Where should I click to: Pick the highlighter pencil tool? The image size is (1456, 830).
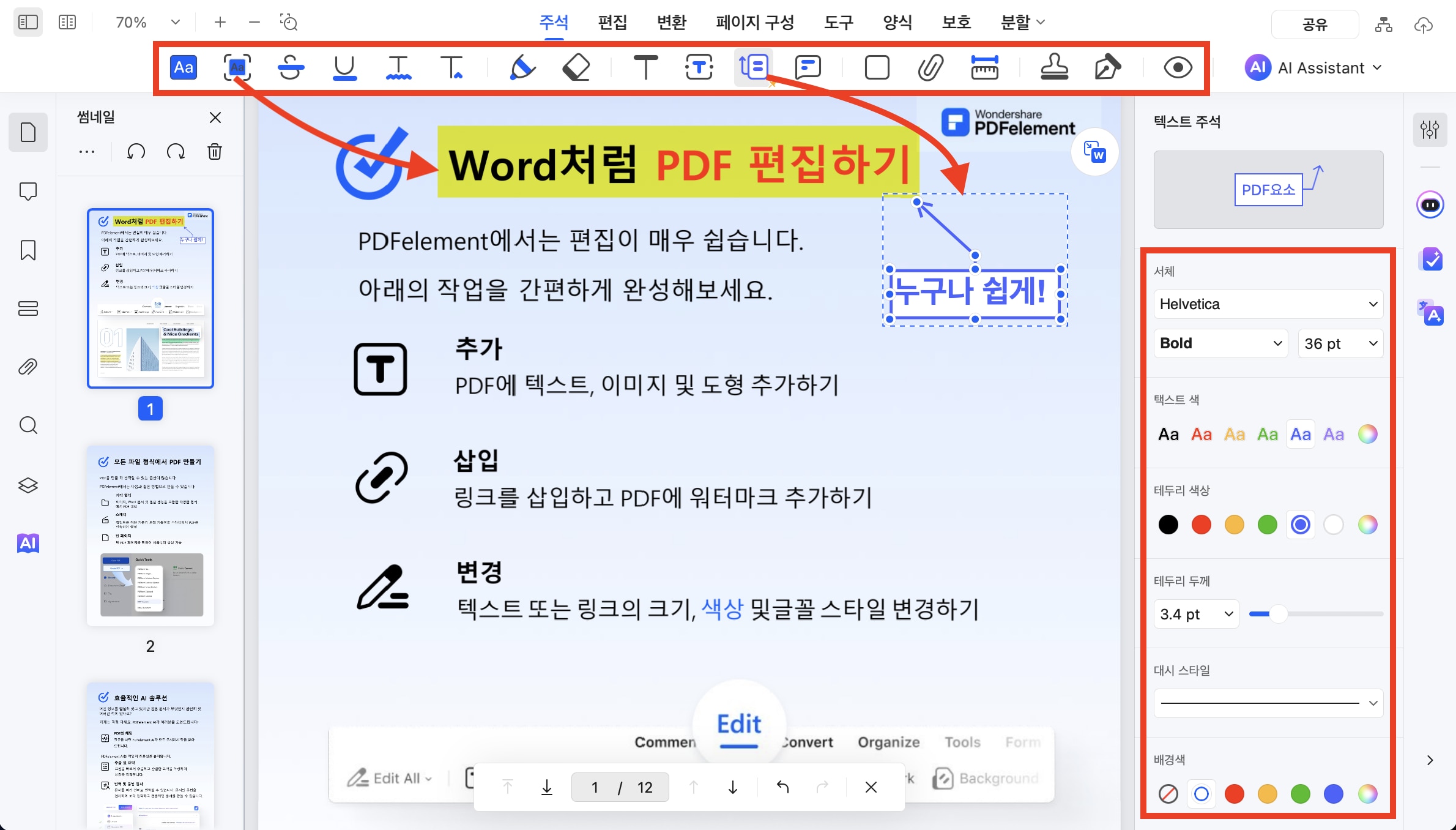click(x=522, y=67)
